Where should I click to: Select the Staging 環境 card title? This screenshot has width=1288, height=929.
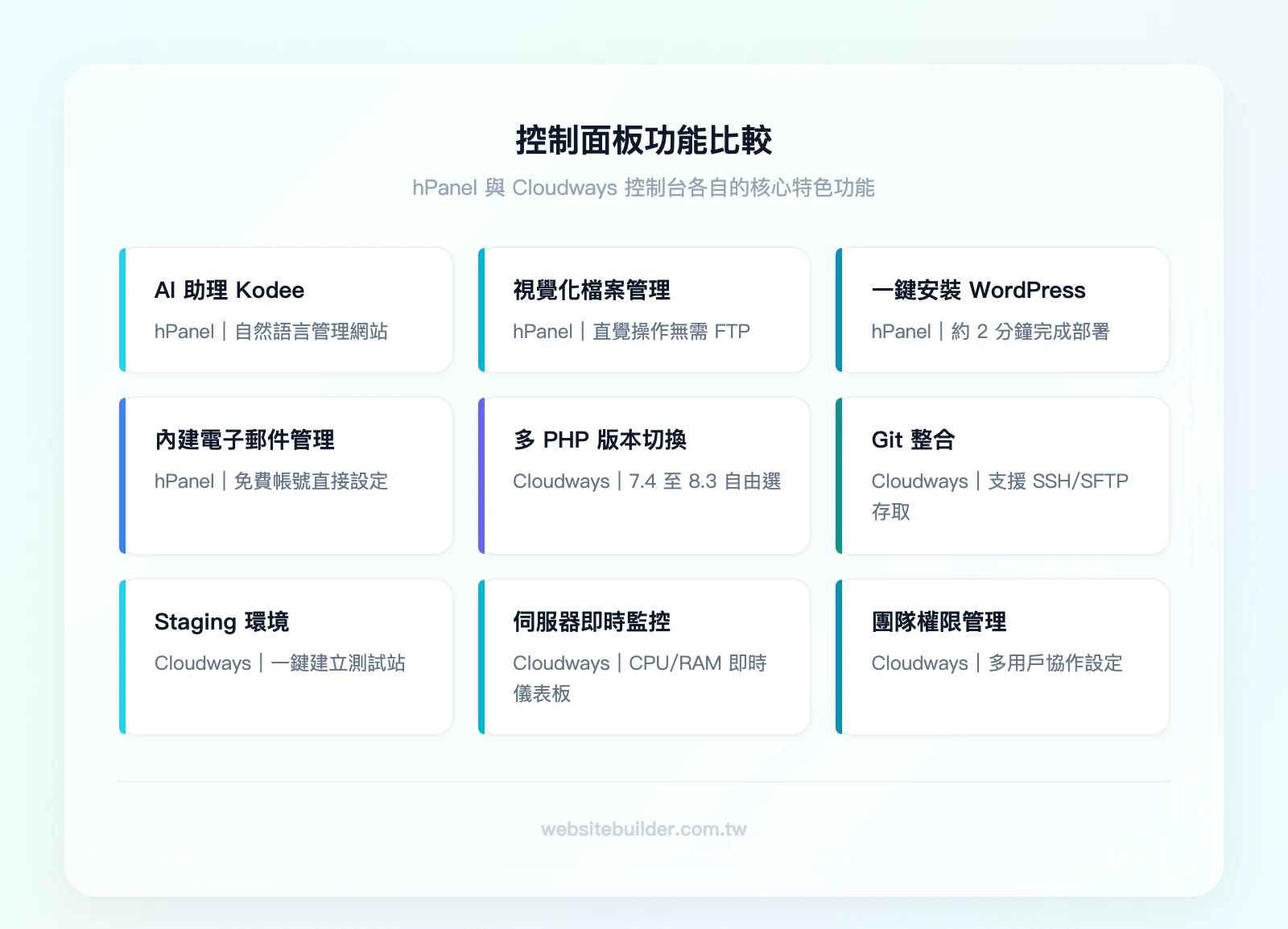pyautogui.click(x=221, y=621)
